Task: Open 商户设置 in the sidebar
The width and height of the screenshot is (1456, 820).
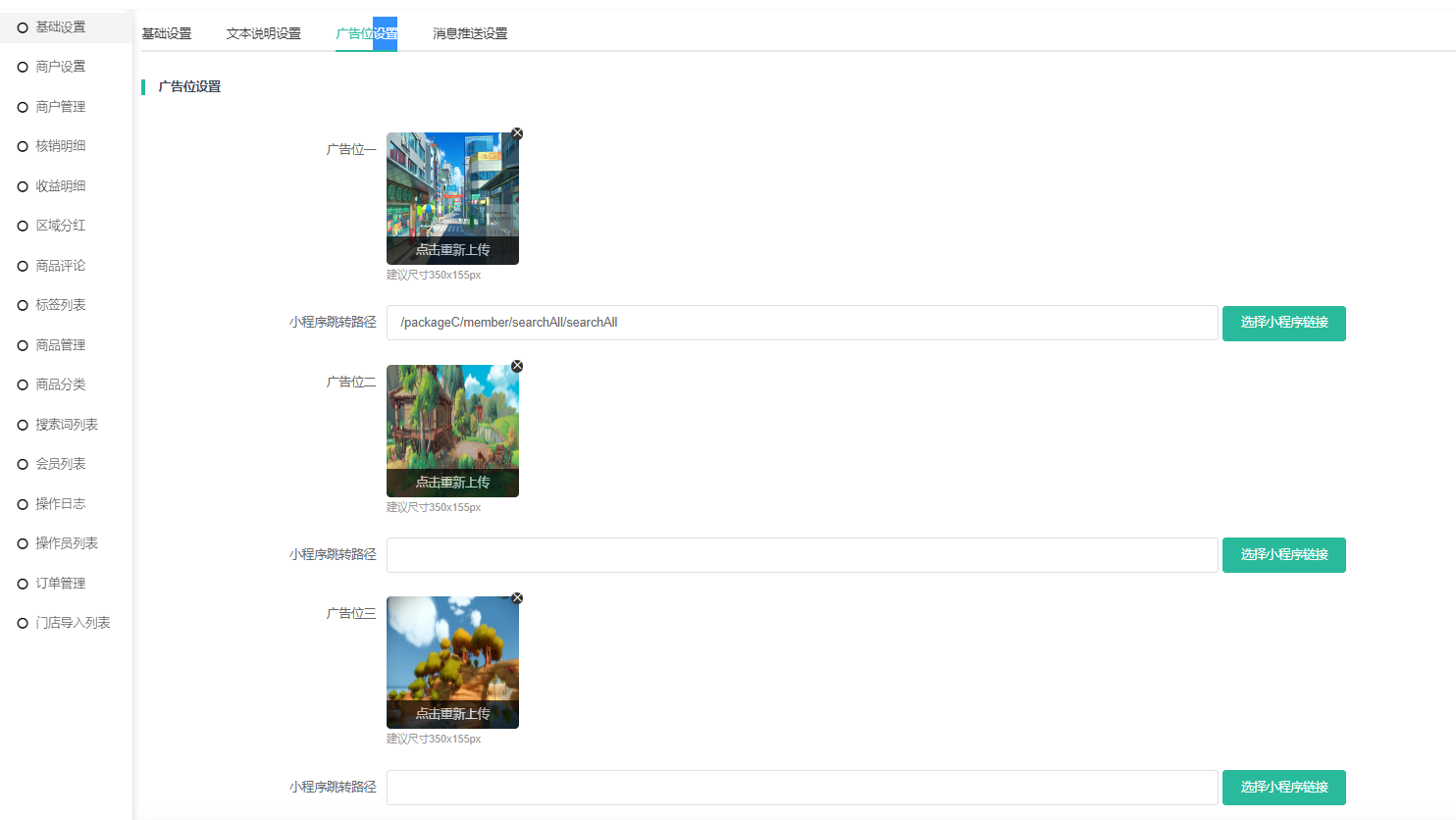Action: point(61,67)
